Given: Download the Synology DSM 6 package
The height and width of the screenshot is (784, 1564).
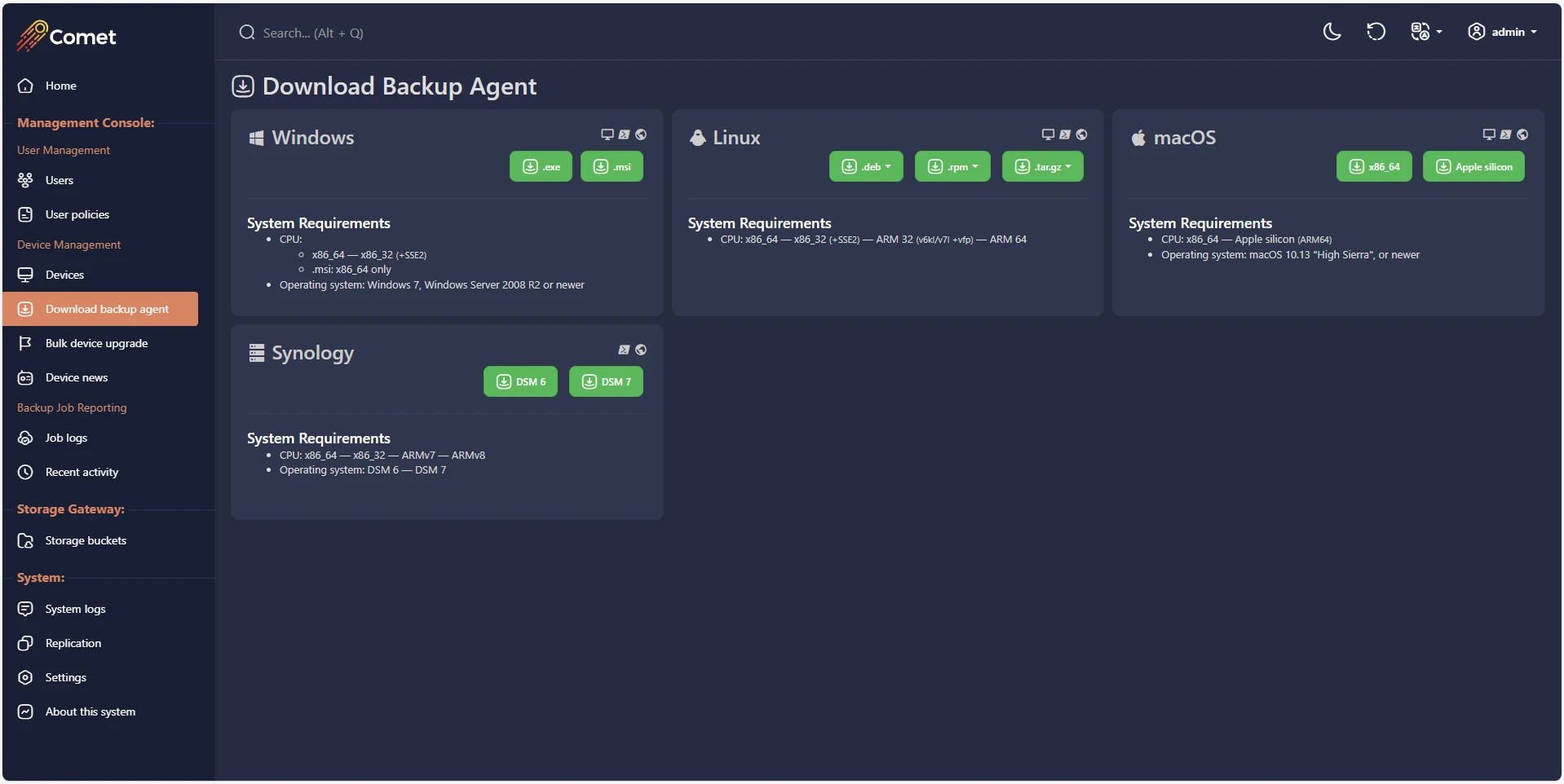Looking at the screenshot, I should 520,381.
